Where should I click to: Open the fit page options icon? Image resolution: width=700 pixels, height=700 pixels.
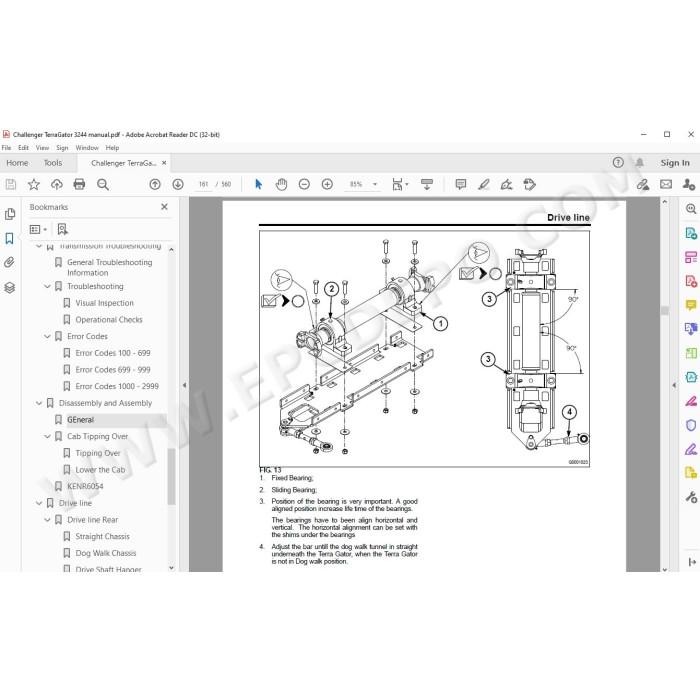(400, 184)
